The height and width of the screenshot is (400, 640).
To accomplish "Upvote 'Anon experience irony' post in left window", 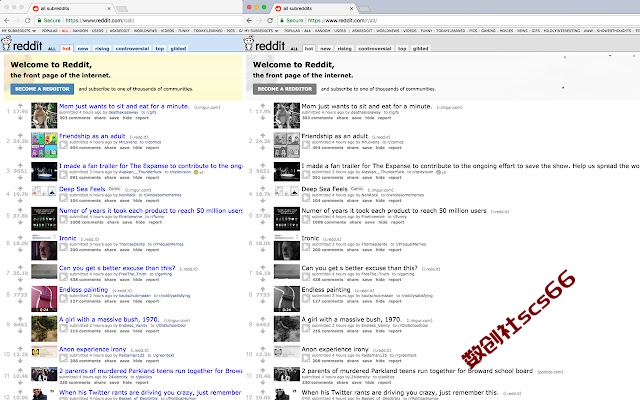I will [20, 348].
